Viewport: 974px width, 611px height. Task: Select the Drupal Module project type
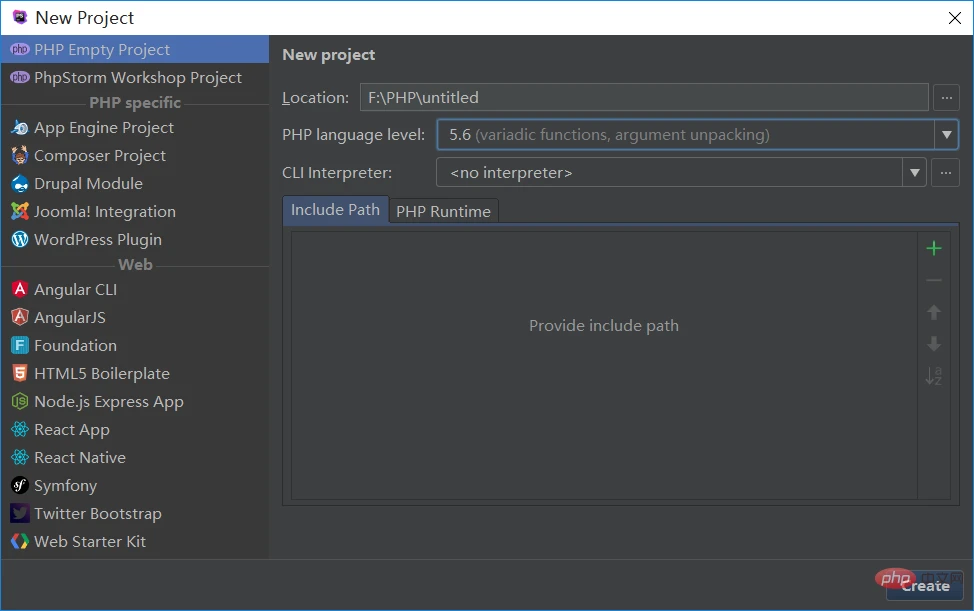[x=86, y=183]
